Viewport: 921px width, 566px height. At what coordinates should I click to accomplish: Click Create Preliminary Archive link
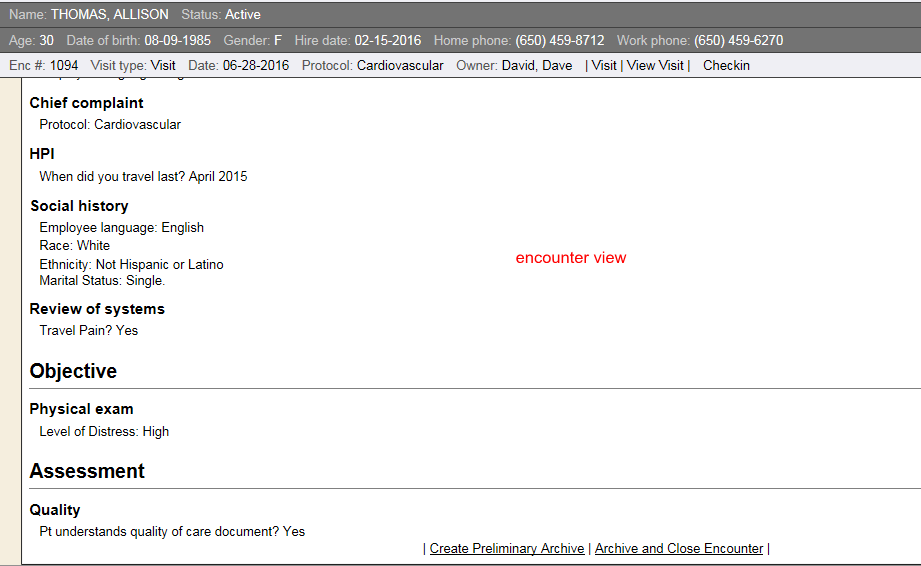(507, 548)
